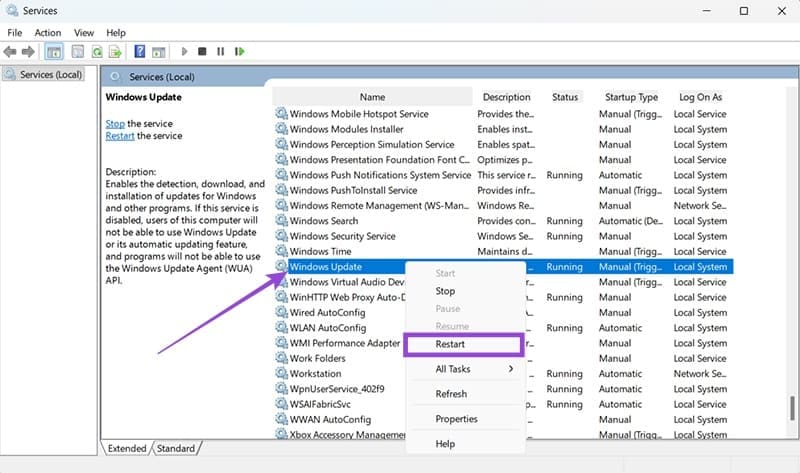Click the Stop Service square icon
Image resolution: width=800 pixels, height=473 pixels.
[202, 51]
